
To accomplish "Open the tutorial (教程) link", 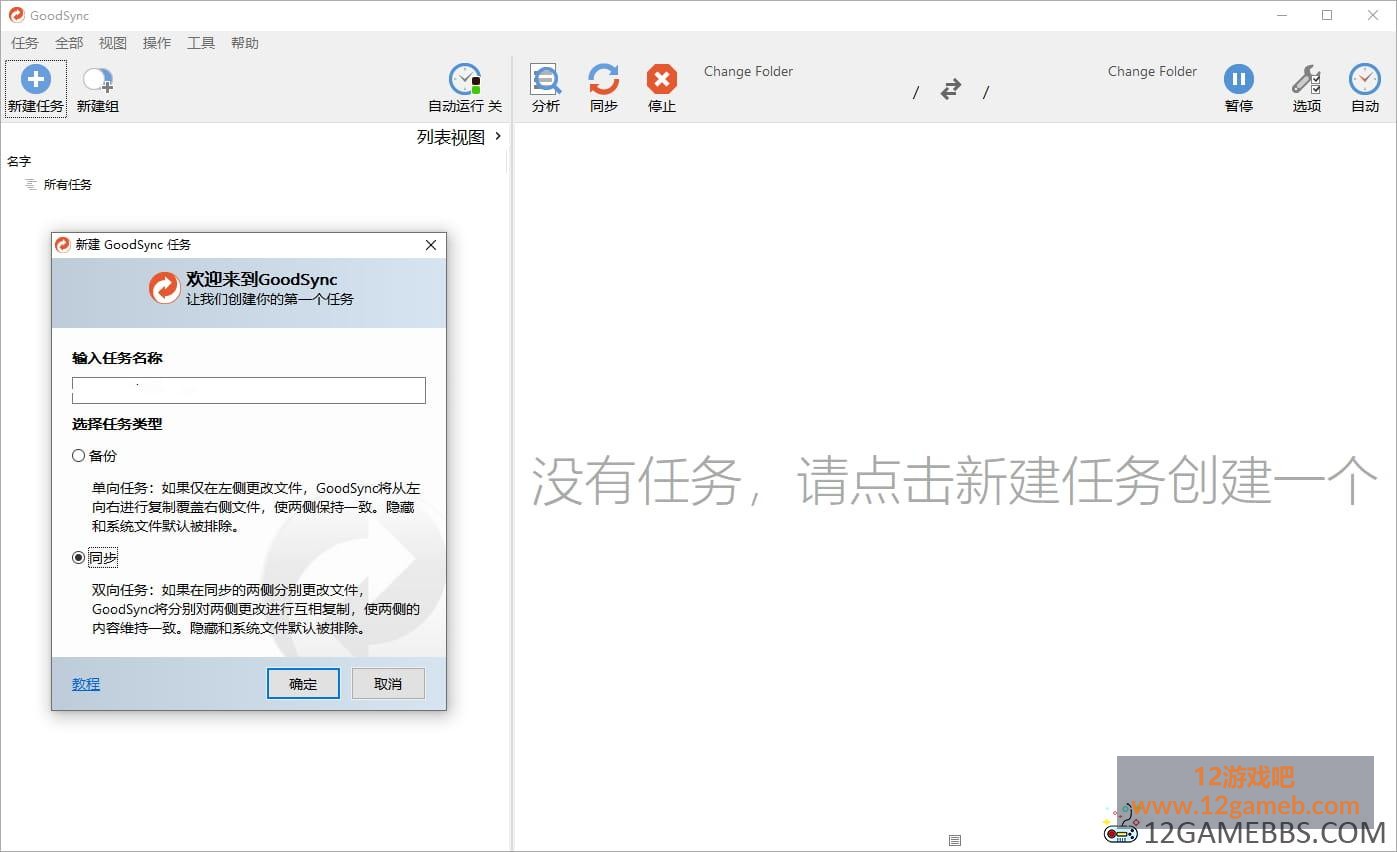I will (86, 684).
